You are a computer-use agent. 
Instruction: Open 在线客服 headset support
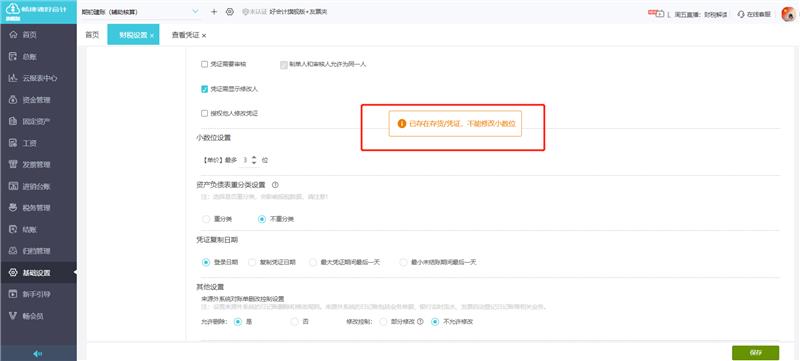[x=754, y=14]
